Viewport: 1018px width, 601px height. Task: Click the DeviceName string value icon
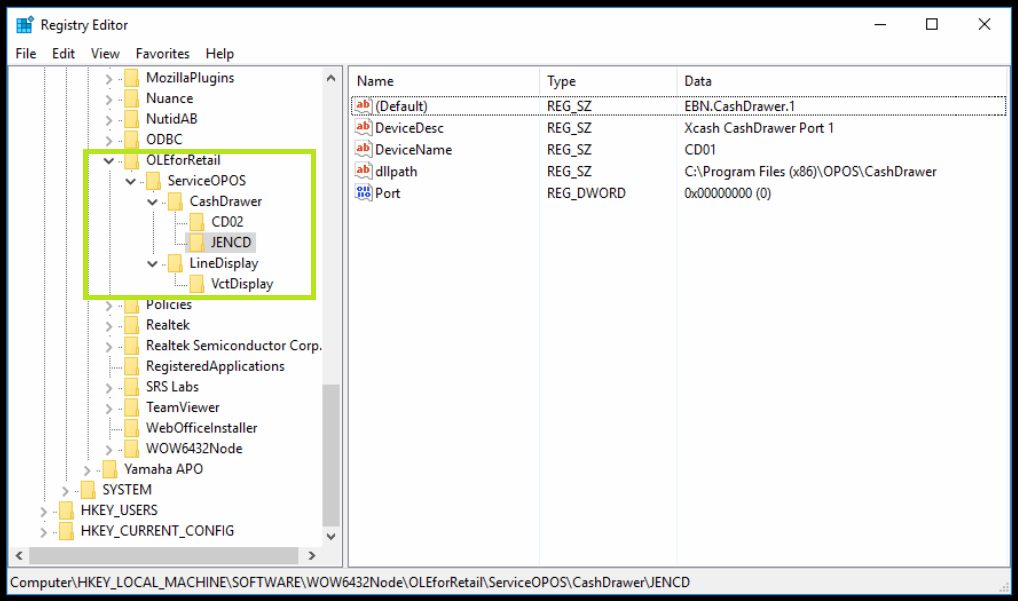pyautogui.click(x=364, y=150)
